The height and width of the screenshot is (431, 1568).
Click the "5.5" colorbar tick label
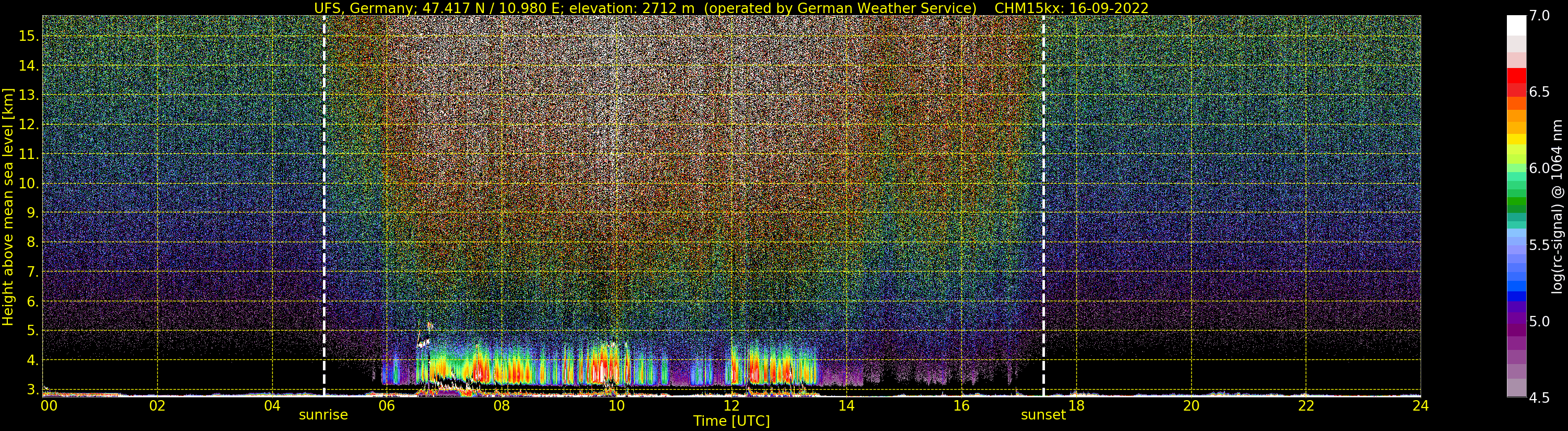coord(1539,245)
